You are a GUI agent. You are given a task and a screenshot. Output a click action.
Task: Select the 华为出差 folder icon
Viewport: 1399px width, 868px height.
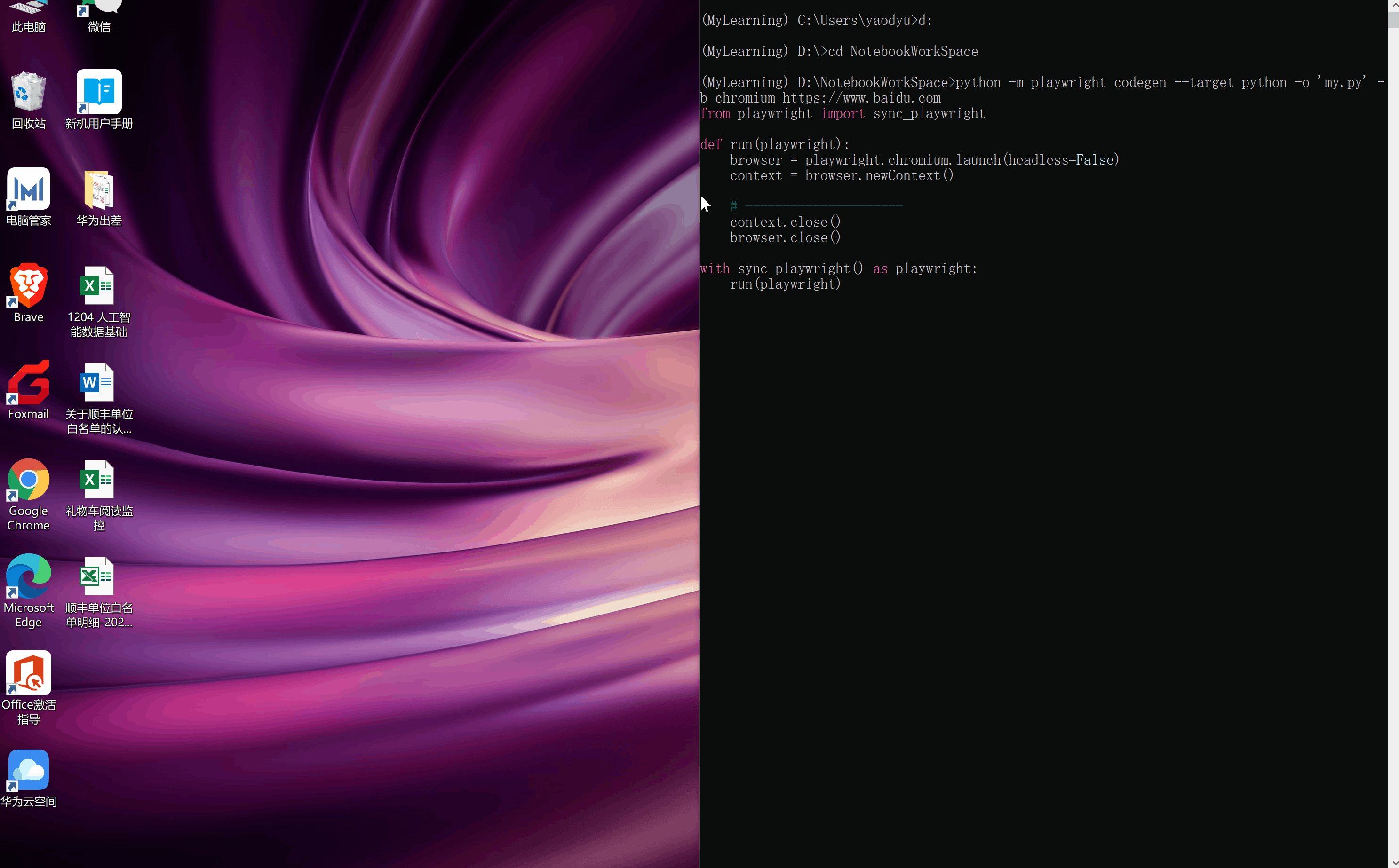[99, 189]
